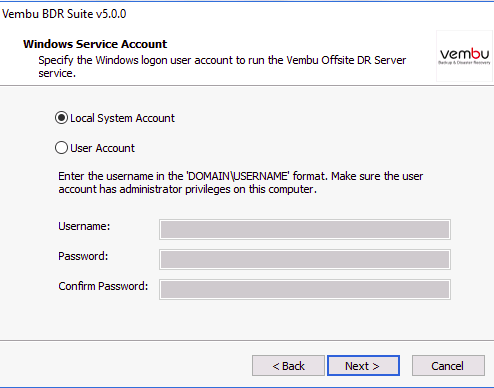Click the 'DOMAIN\USERNAME' format instruction text

[240, 176]
